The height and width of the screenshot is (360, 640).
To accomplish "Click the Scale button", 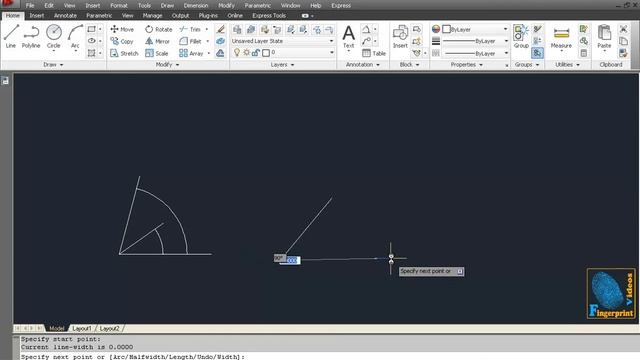I will tap(157, 53).
